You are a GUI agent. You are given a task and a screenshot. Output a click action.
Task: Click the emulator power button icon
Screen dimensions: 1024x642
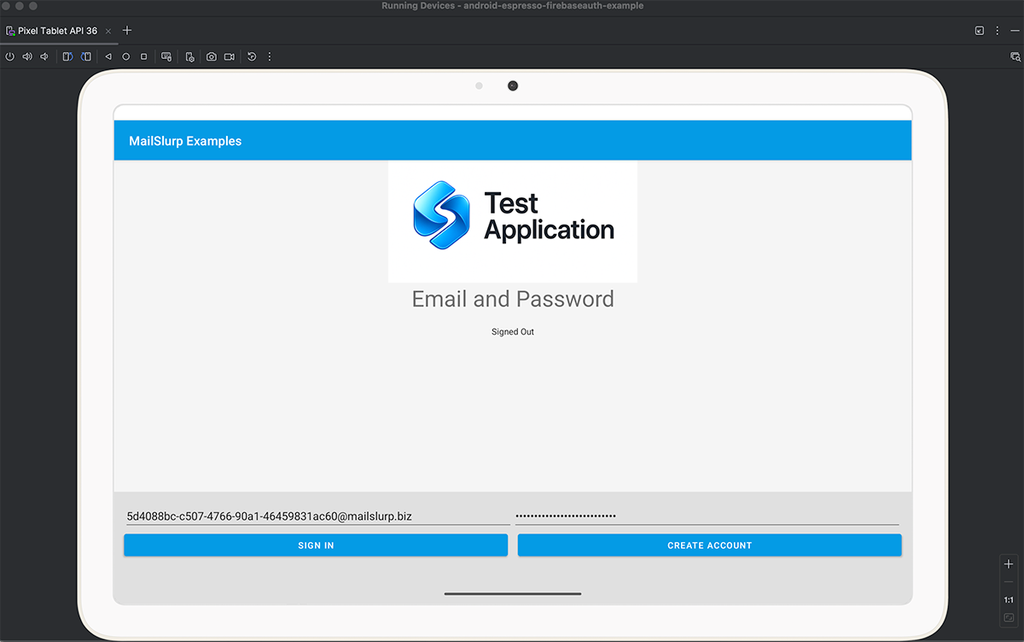(10, 57)
